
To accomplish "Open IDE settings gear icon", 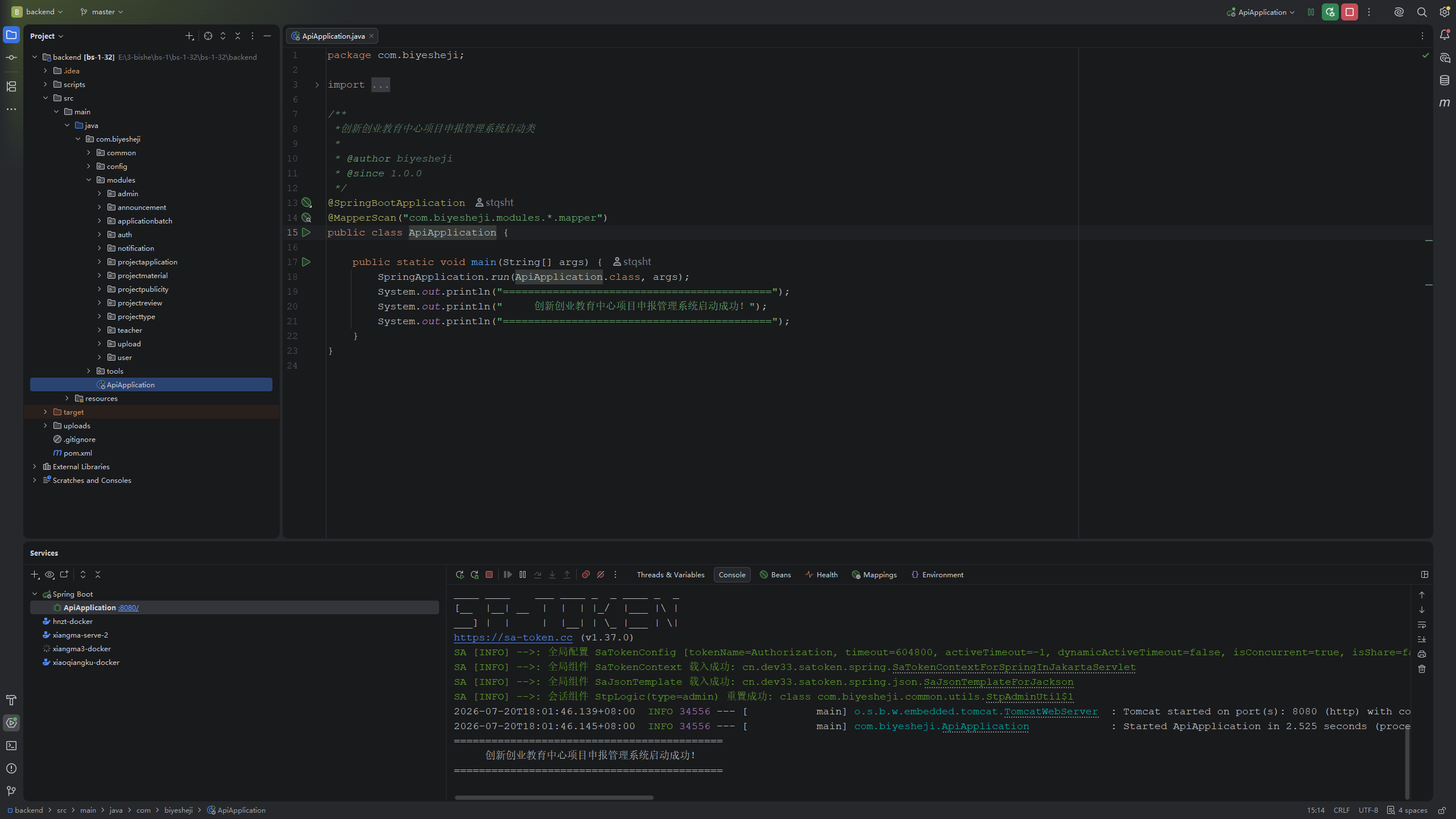I will click(1445, 12).
